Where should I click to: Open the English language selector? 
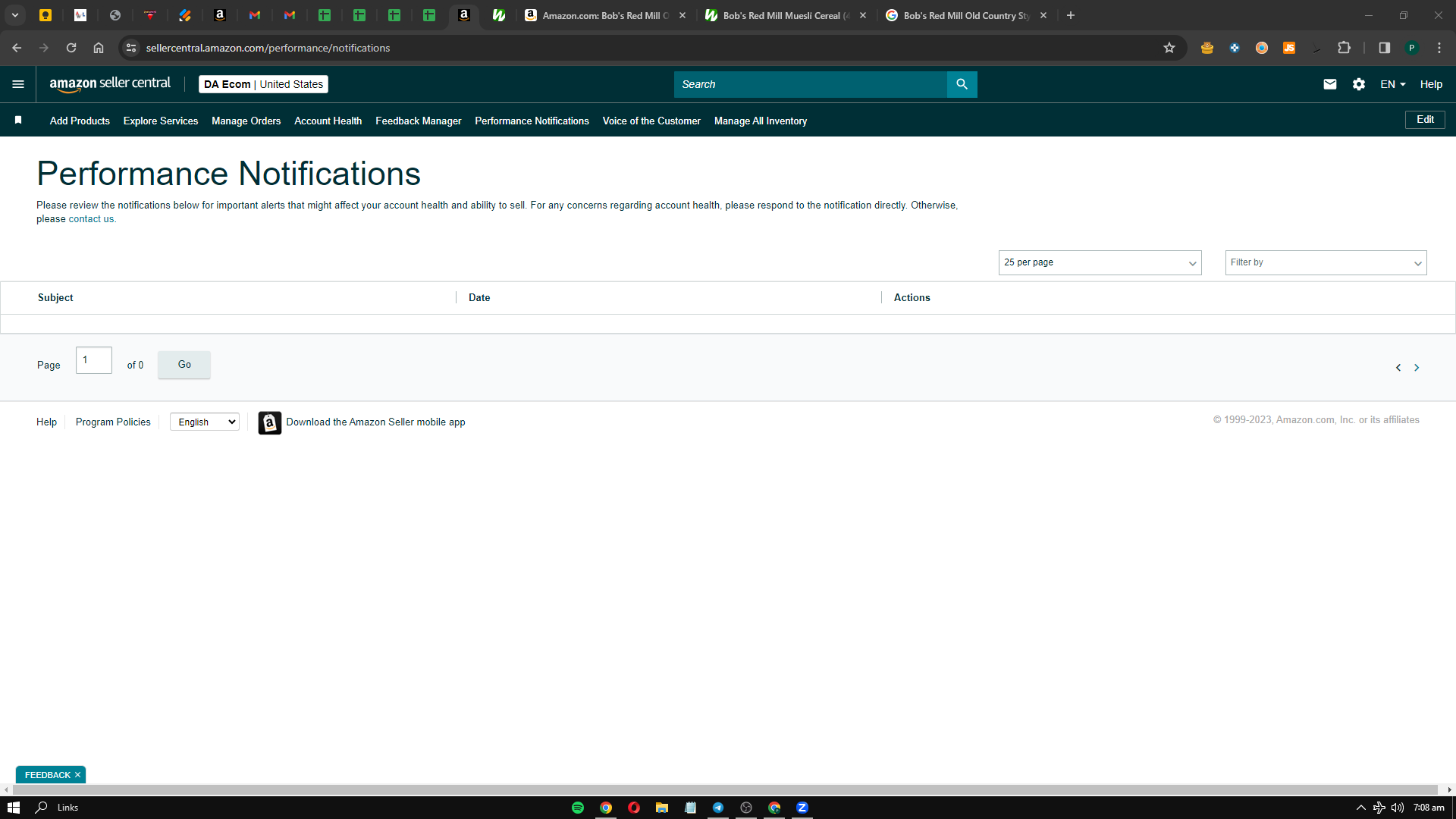tap(205, 422)
